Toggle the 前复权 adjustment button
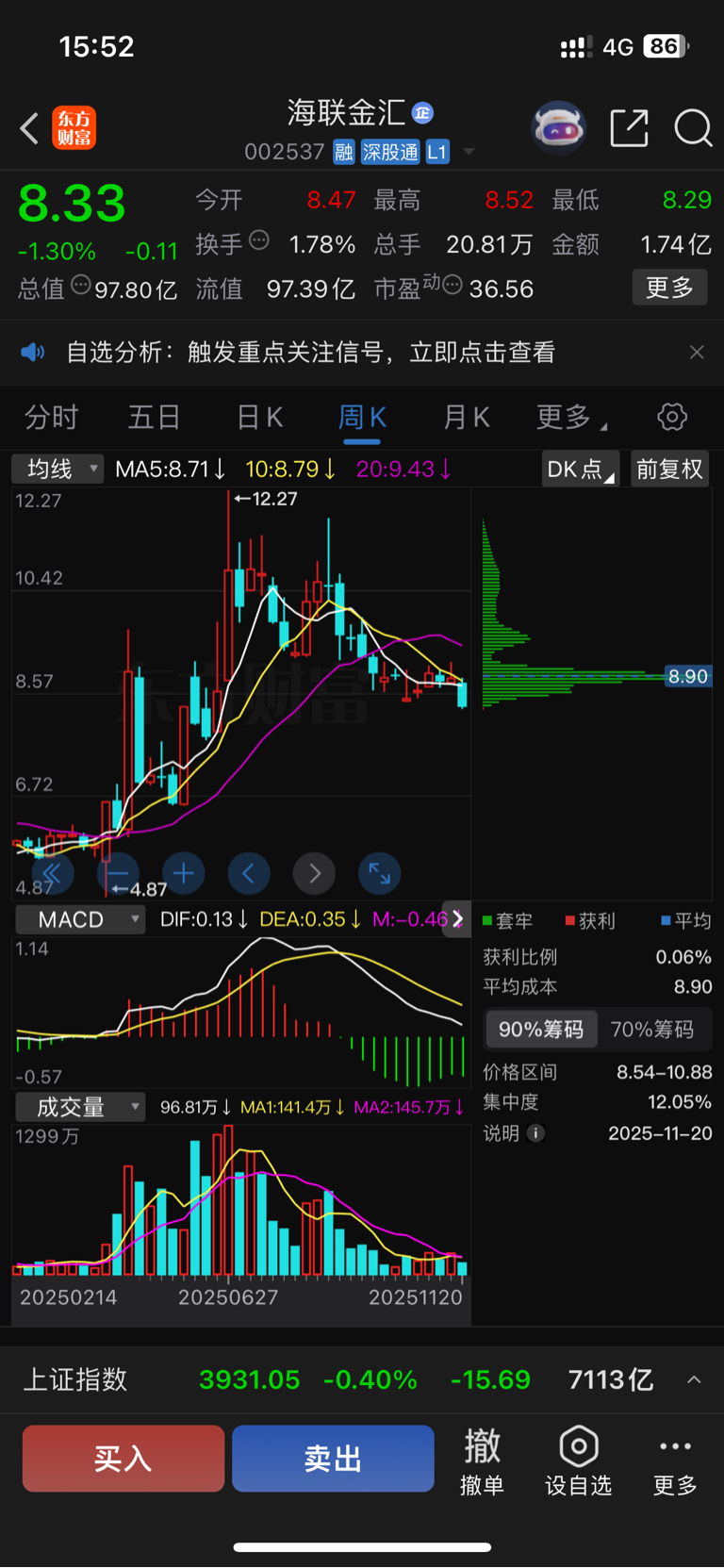Image resolution: width=724 pixels, height=1568 pixels. tap(669, 469)
